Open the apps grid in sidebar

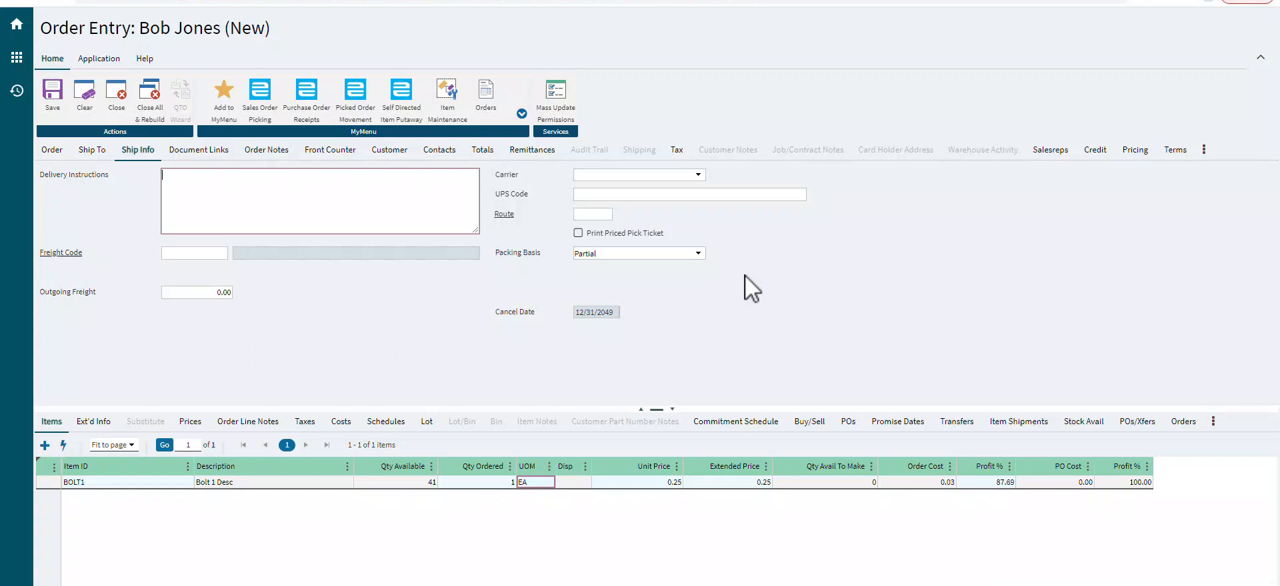pyautogui.click(x=16, y=57)
